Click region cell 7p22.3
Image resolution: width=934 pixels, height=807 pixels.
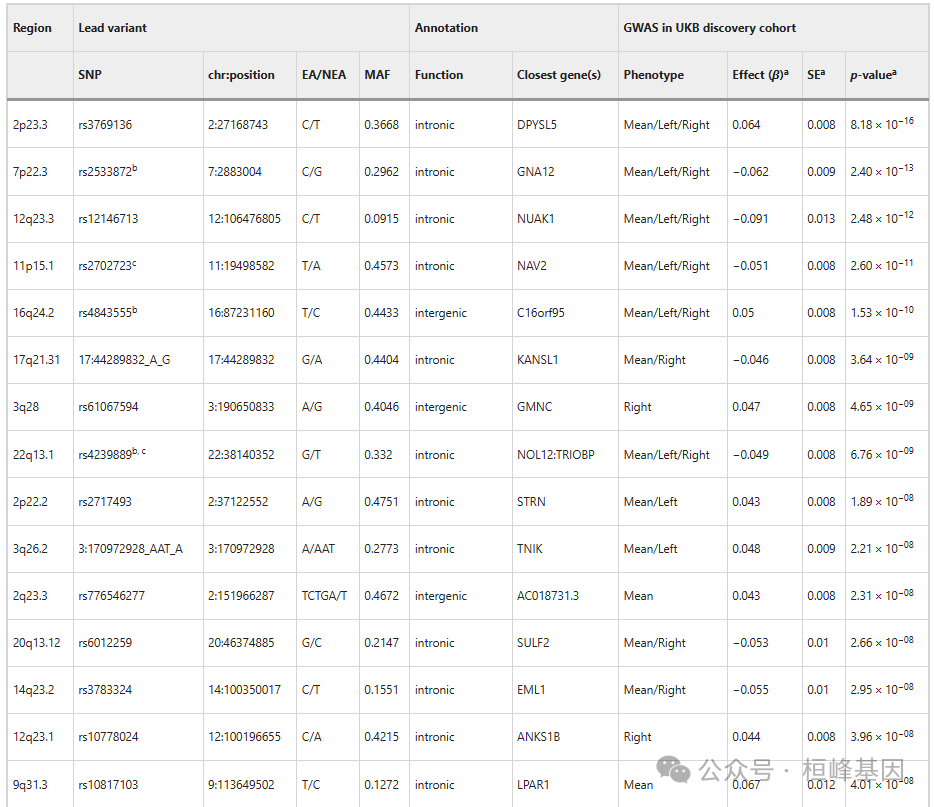tap(30, 172)
